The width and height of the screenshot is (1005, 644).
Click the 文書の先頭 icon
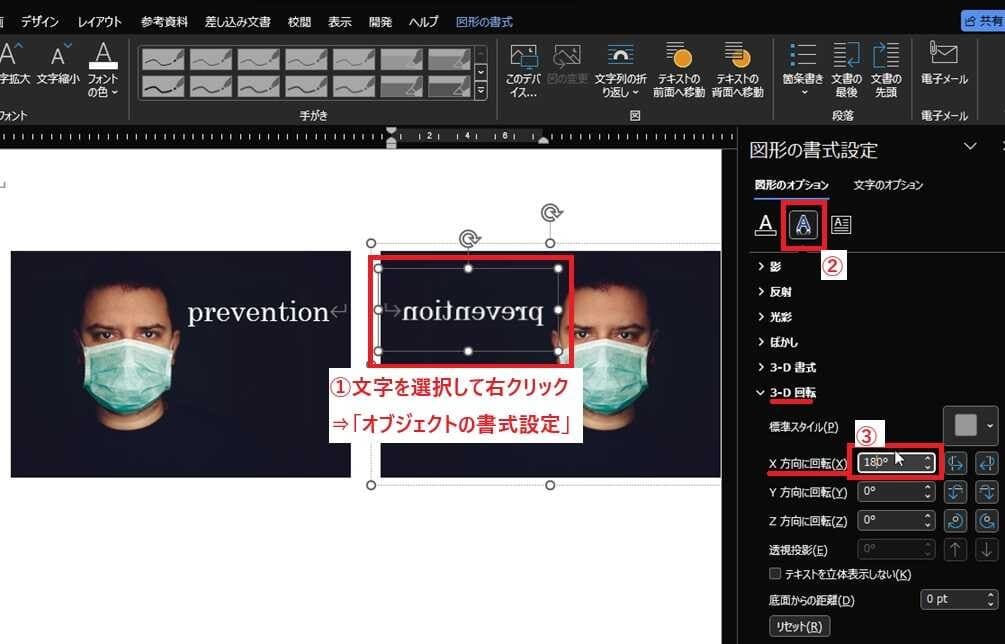pos(885,58)
